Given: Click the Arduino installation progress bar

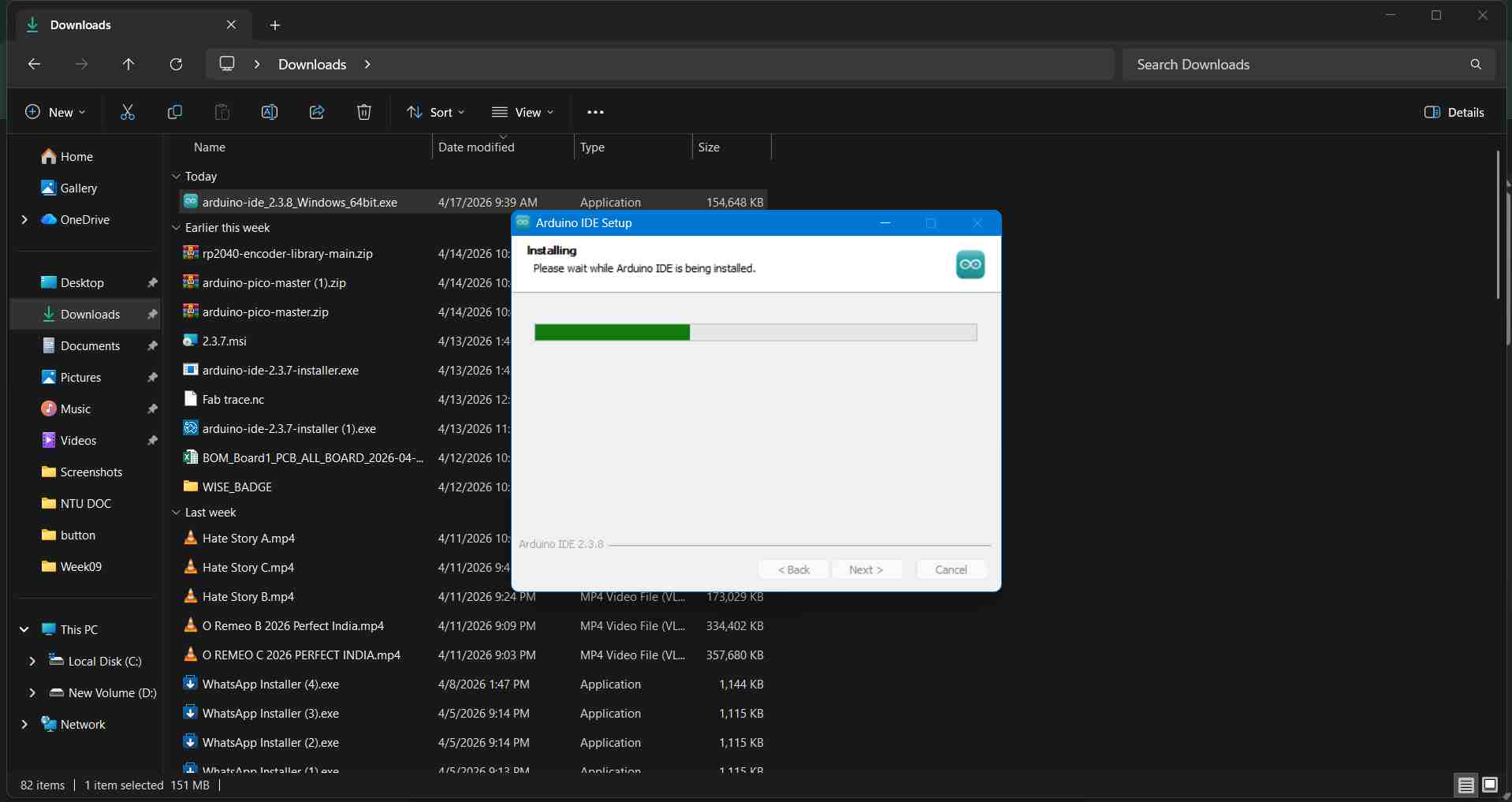Looking at the screenshot, I should coord(755,332).
